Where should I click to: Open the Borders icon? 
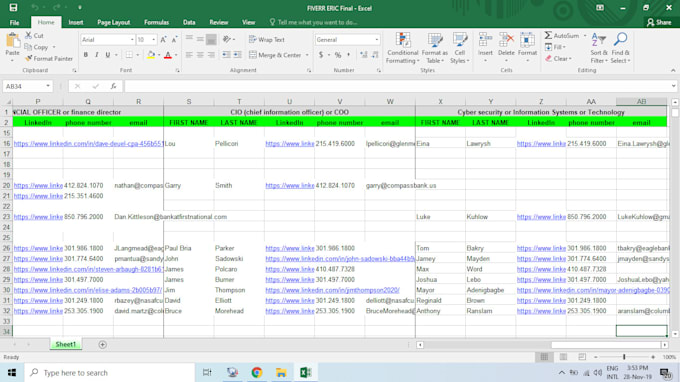[129, 55]
